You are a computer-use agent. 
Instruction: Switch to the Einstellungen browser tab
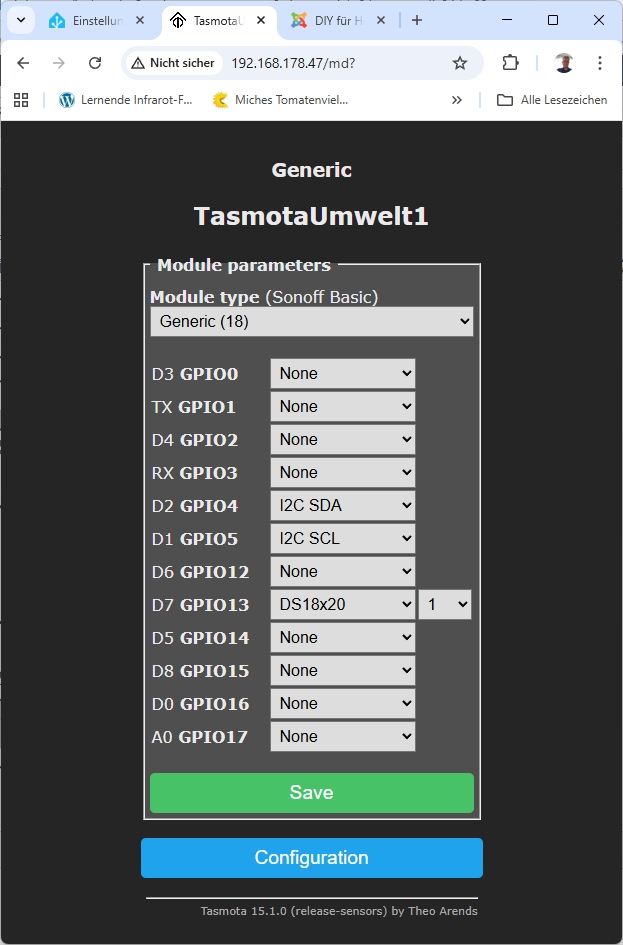coord(97,20)
